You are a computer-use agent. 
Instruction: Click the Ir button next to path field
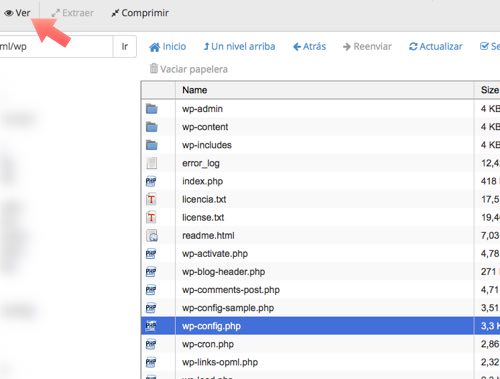(x=124, y=46)
